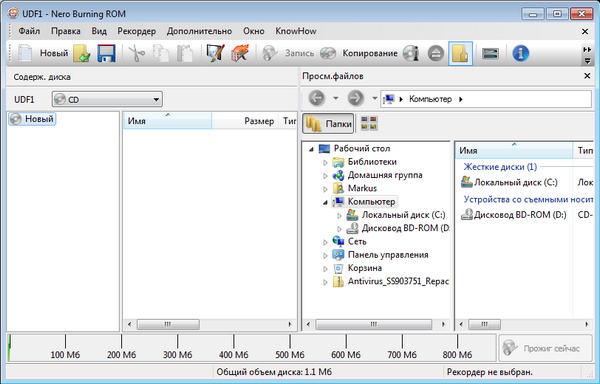Click the Save compilation floppy icon

point(106,53)
